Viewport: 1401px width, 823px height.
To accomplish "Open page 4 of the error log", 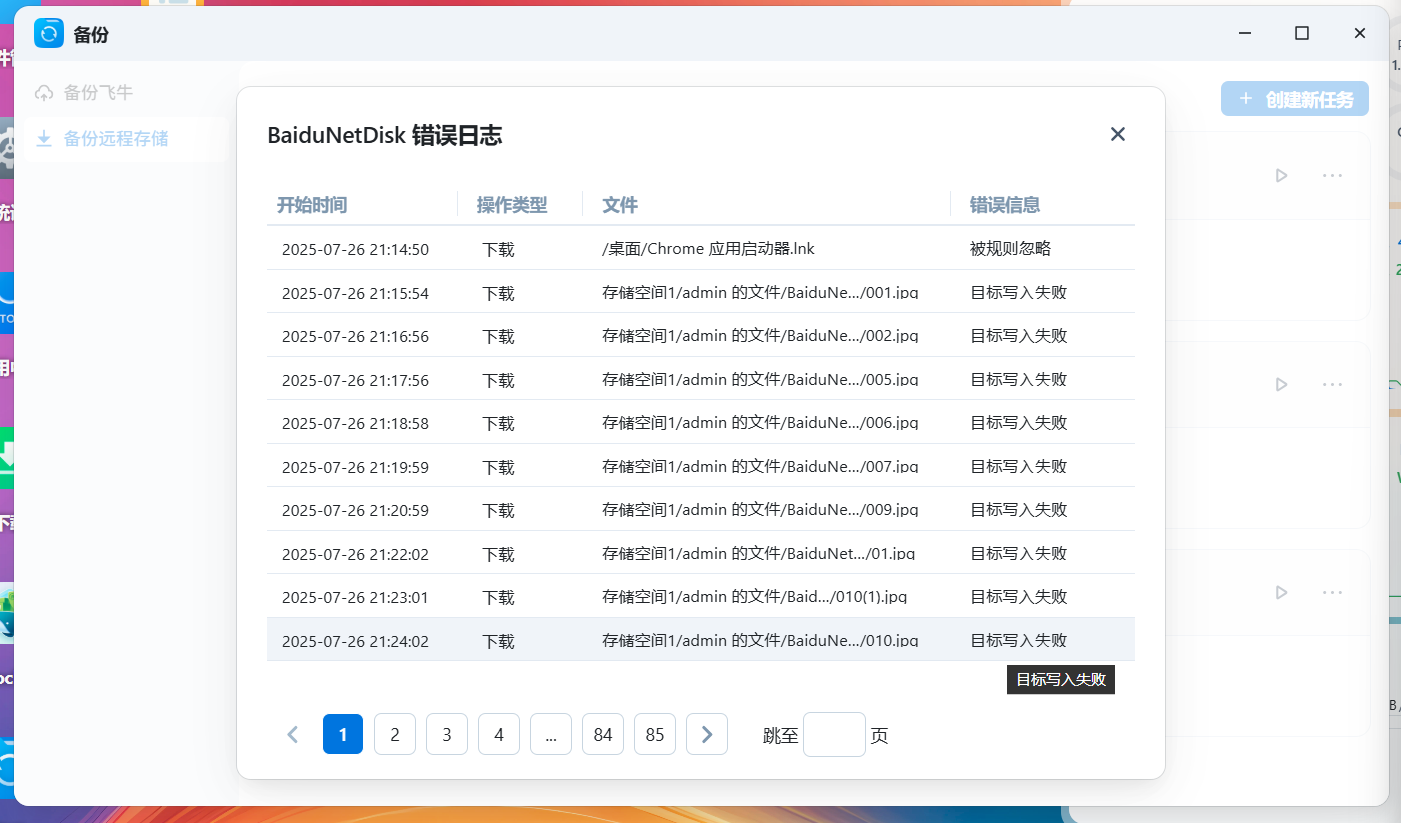I will point(499,735).
